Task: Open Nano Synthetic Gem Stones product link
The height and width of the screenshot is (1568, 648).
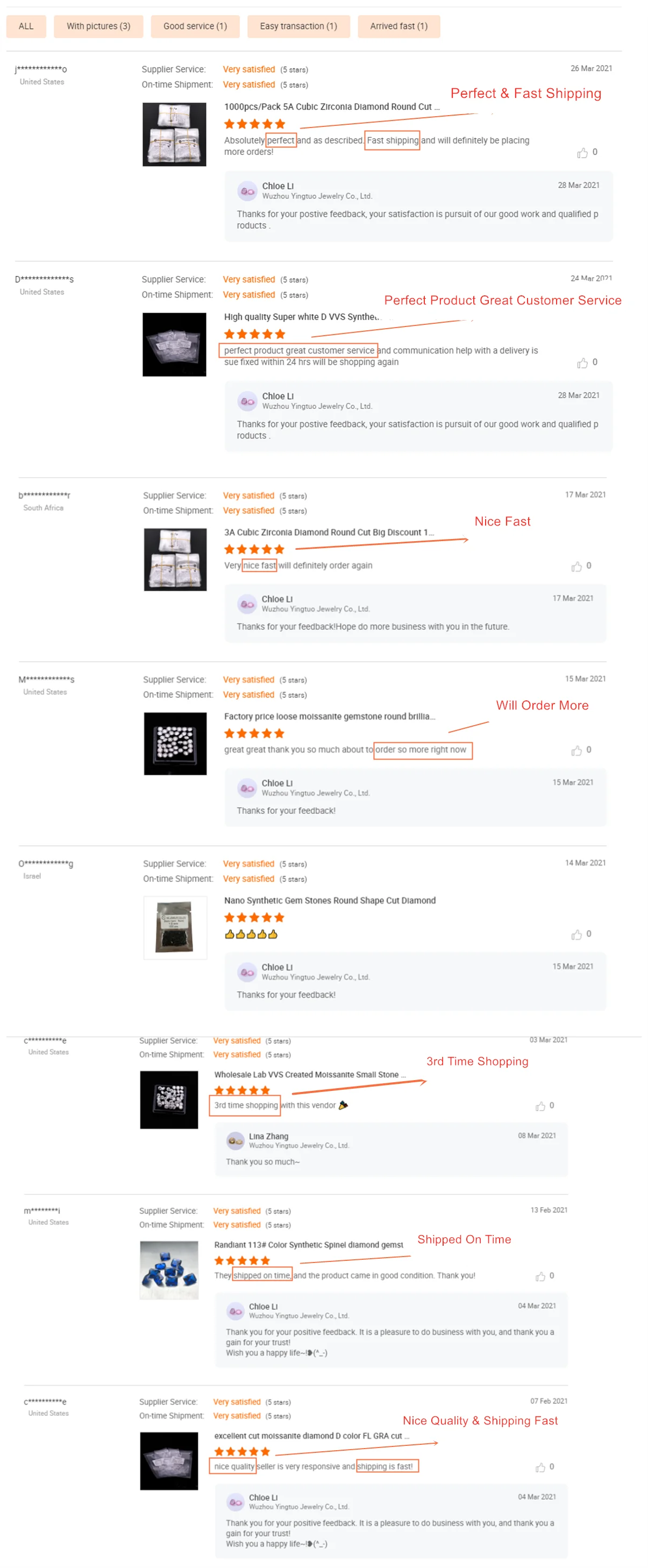Action: [329, 900]
